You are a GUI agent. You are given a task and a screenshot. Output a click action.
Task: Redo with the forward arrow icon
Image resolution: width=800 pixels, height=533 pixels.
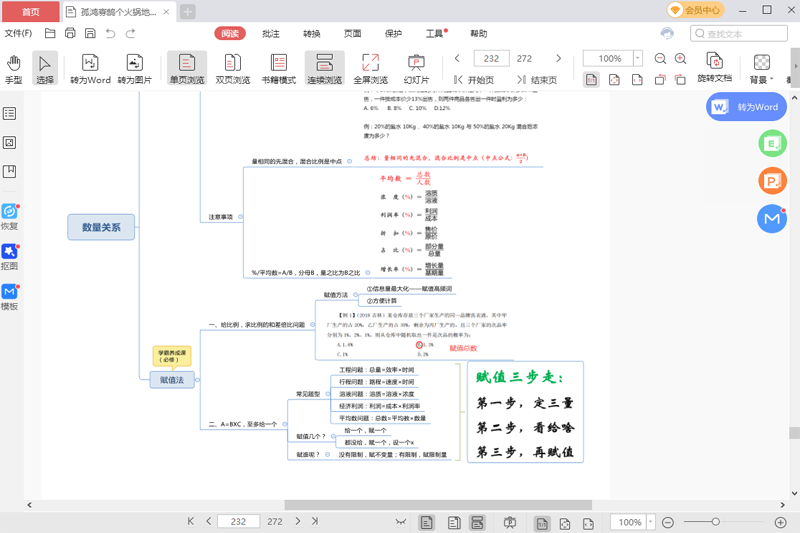[x=131, y=34]
